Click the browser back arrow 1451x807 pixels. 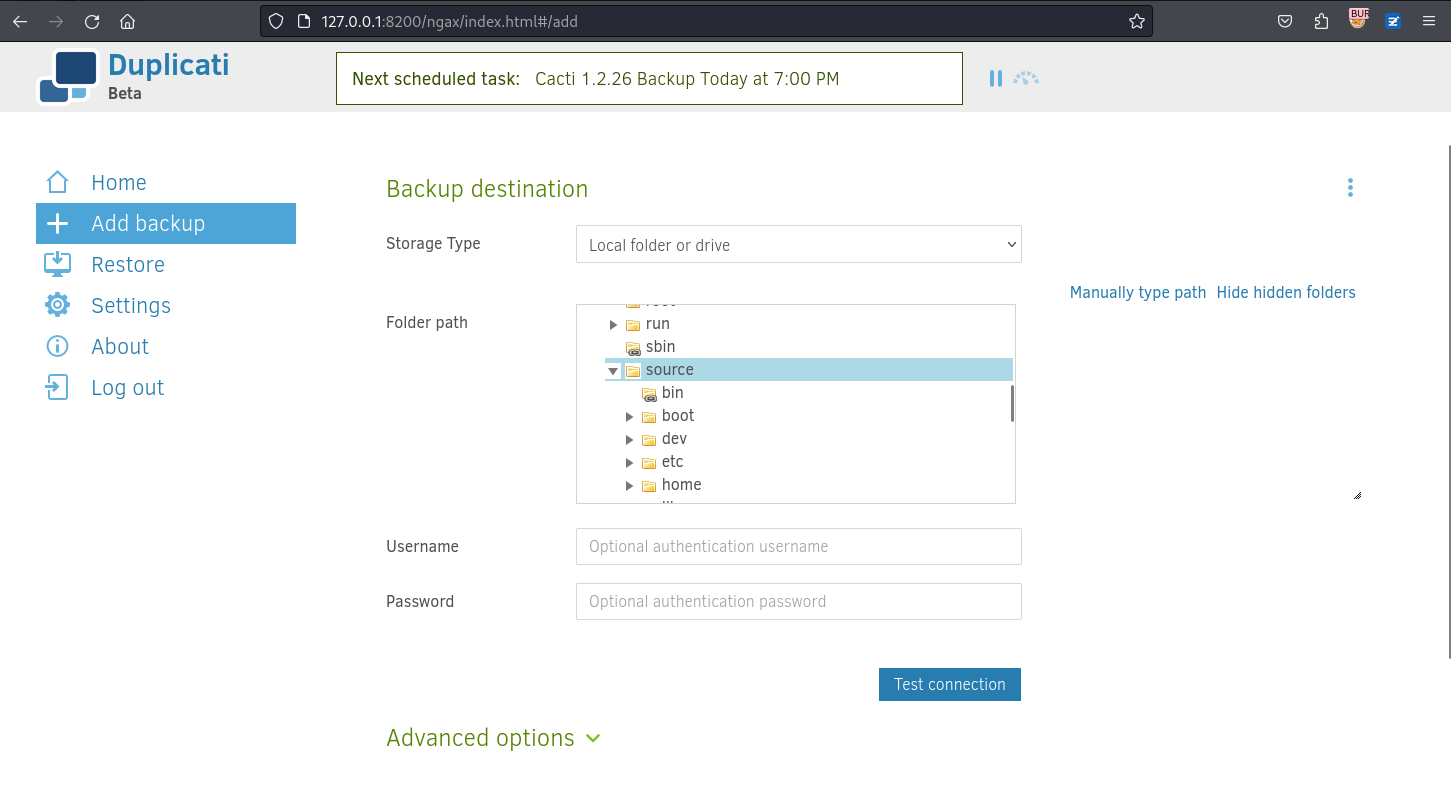point(20,21)
